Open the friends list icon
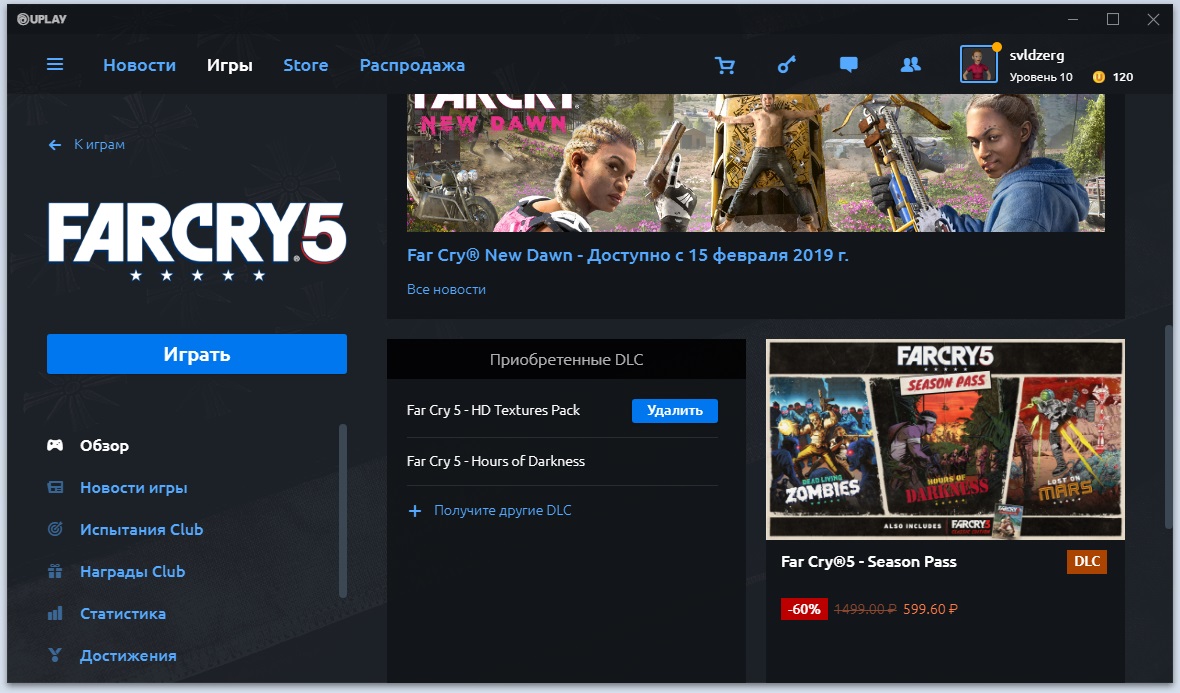 tap(911, 65)
